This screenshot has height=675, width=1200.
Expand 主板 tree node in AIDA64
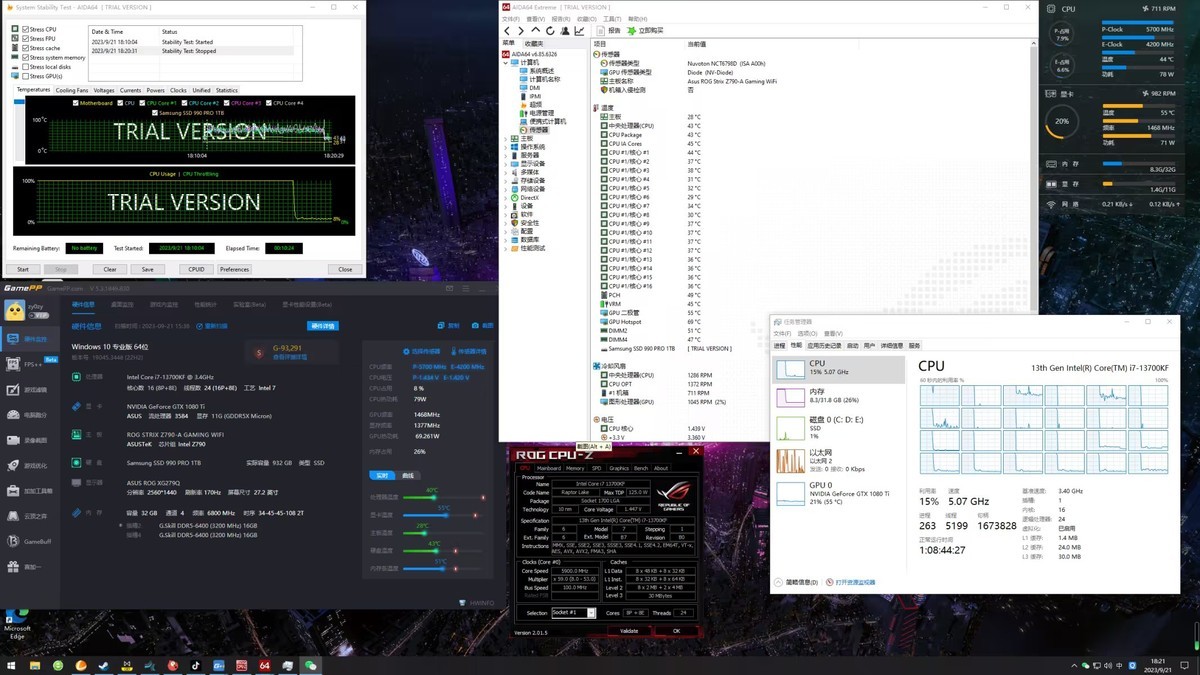pyautogui.click(x=506, y=138)
